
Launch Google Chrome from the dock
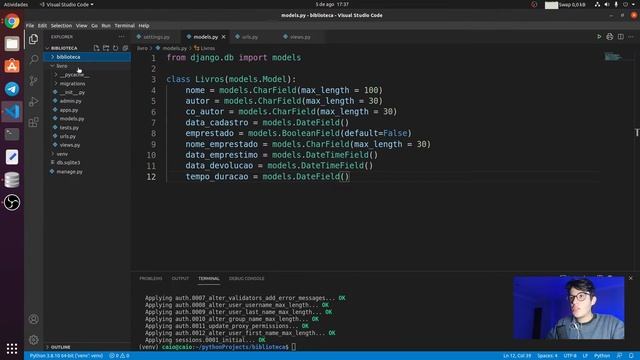12,21
